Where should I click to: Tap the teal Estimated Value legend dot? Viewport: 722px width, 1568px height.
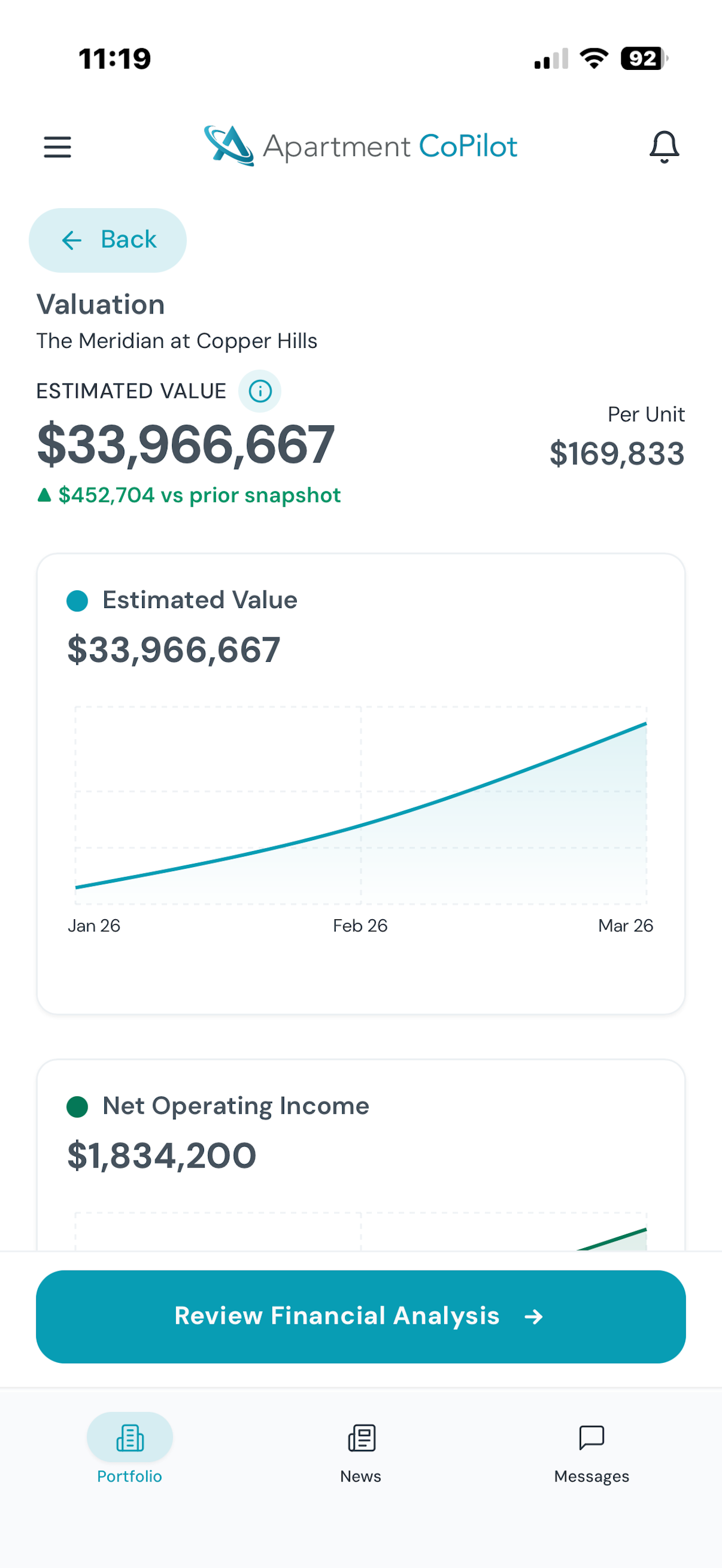(77, 600)
